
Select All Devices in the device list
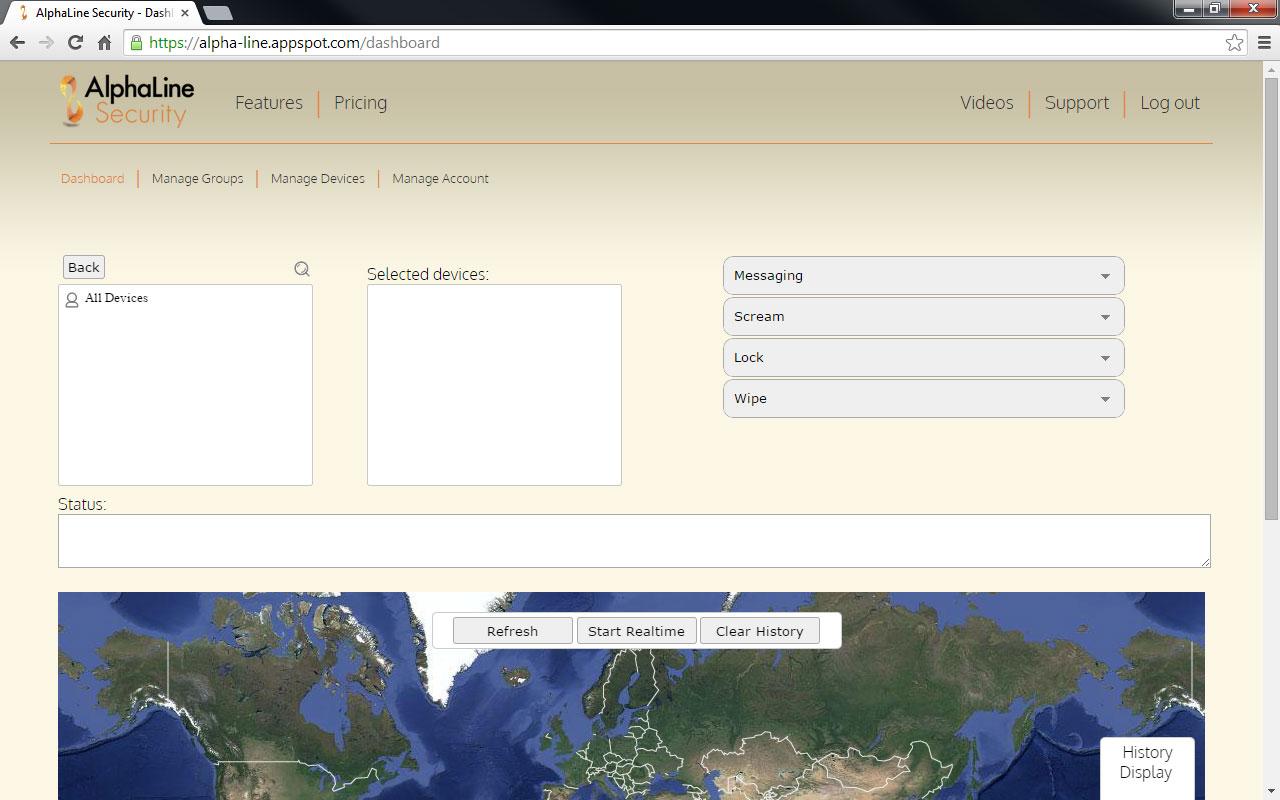116,298
